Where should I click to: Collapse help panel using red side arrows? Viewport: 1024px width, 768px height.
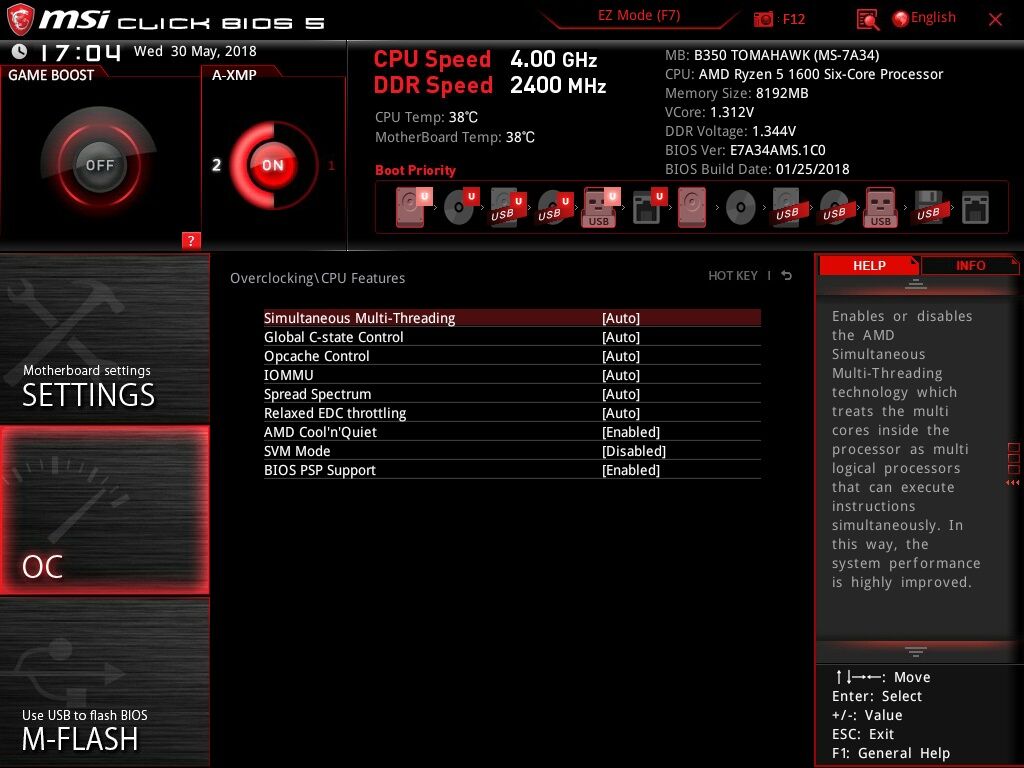click(1012, 483)
